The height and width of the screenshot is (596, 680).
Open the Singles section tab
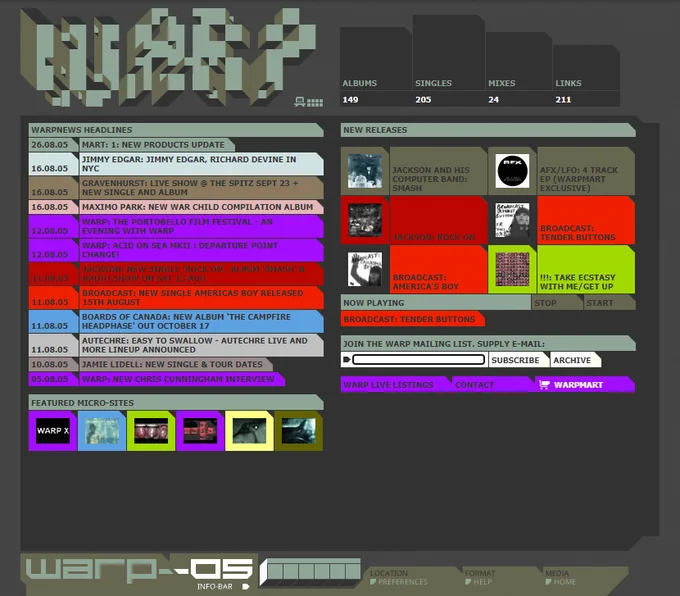point(448,60)
